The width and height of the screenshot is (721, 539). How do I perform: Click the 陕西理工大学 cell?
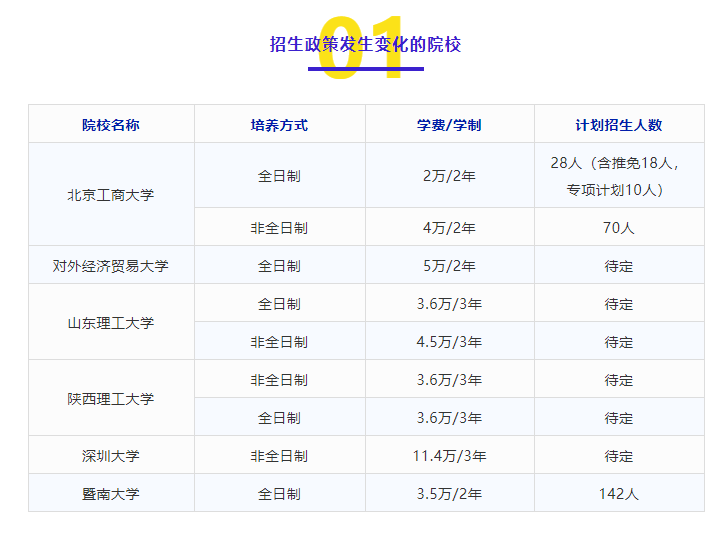point(111,399)
